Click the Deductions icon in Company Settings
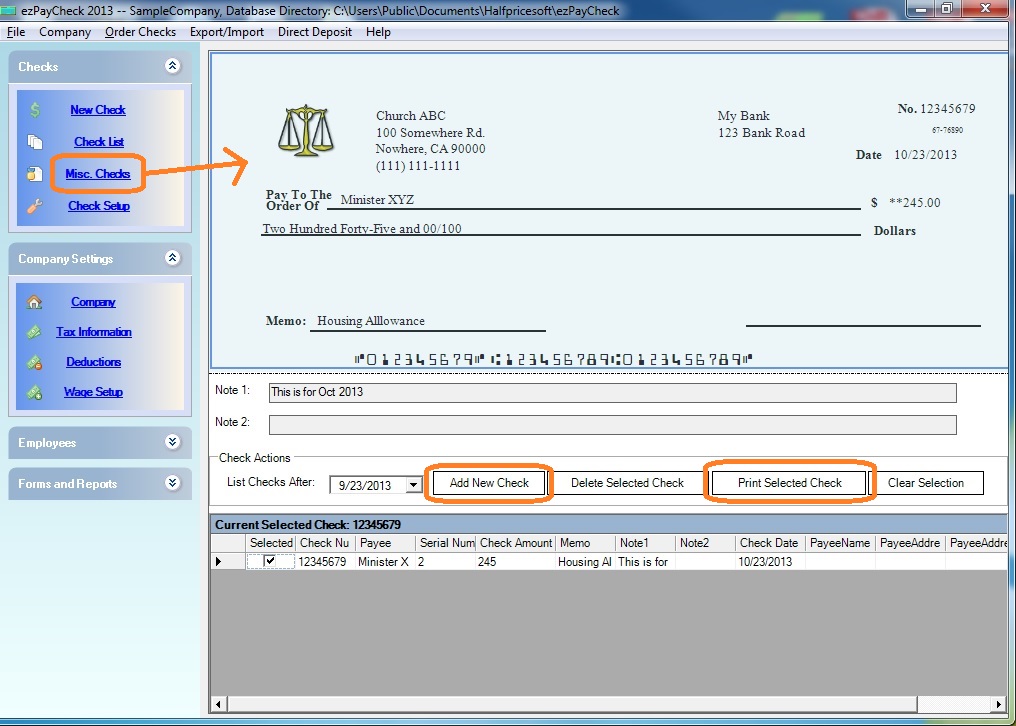 [35, 362]
